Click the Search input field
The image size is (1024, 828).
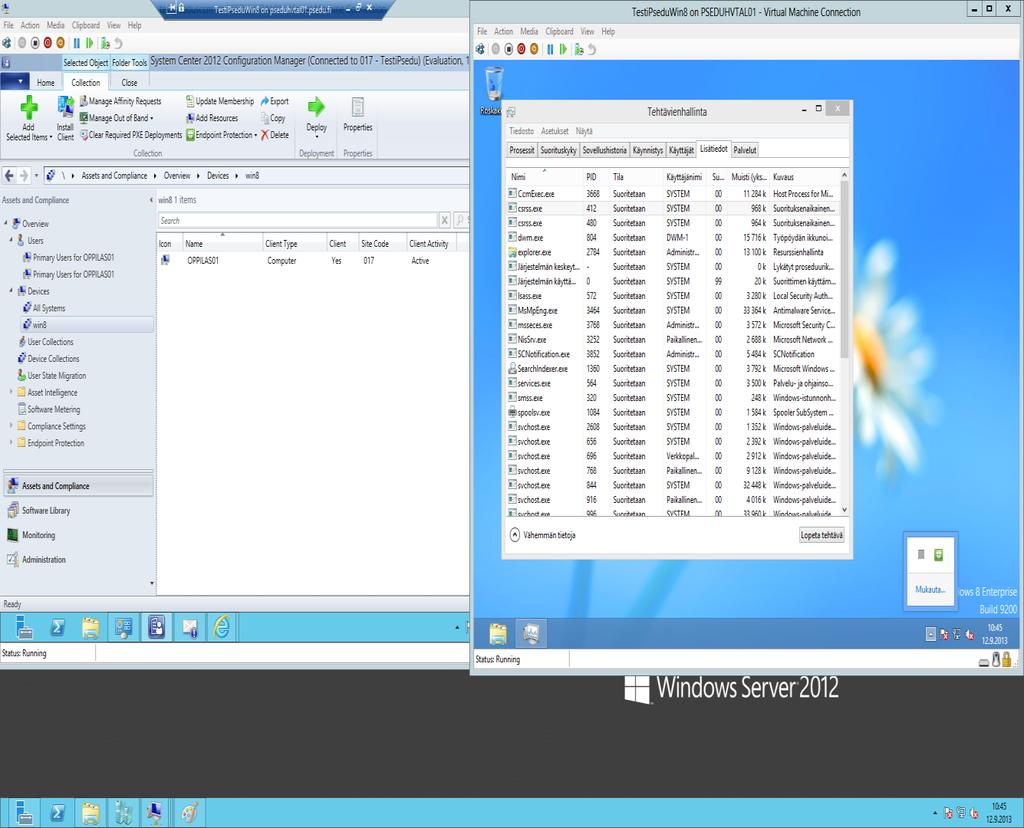(298, 221)
